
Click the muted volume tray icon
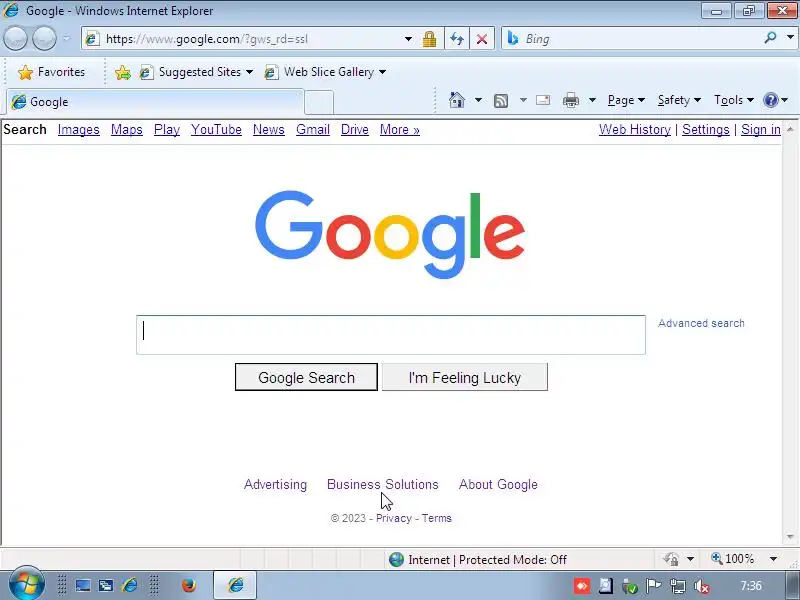pos(703,586)
